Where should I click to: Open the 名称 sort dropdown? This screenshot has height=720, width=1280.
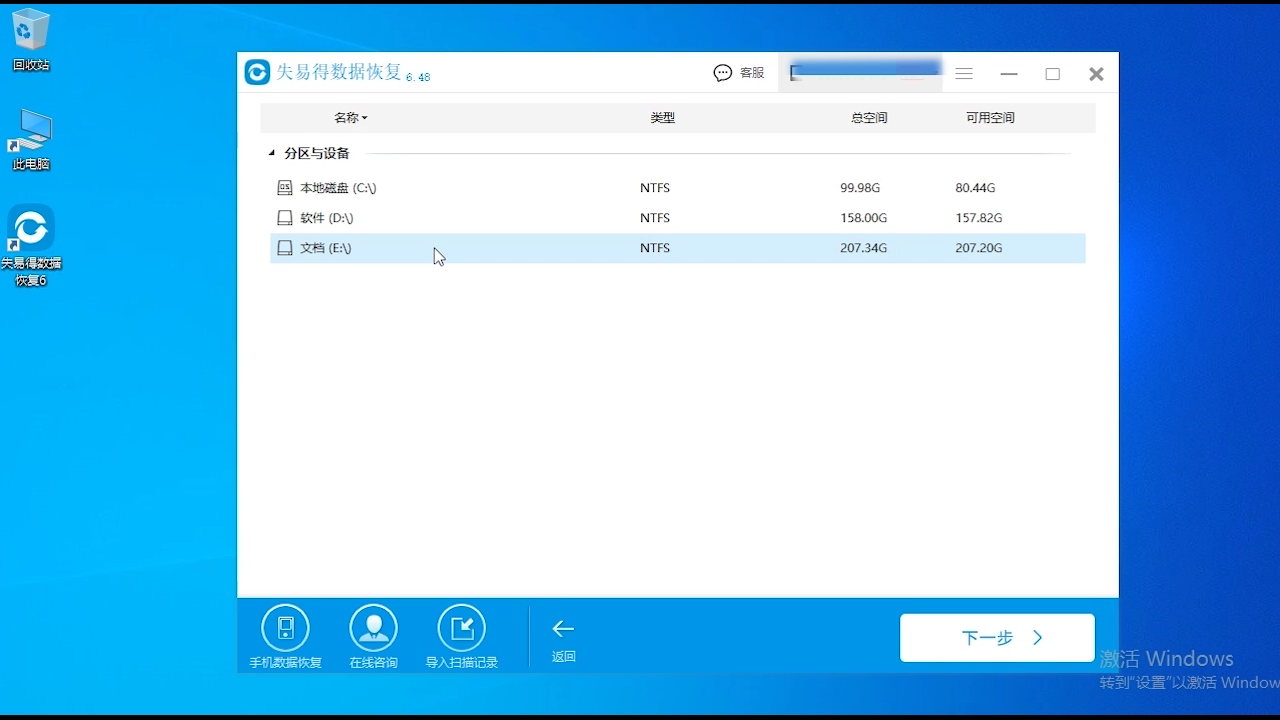tap(351, 117)
